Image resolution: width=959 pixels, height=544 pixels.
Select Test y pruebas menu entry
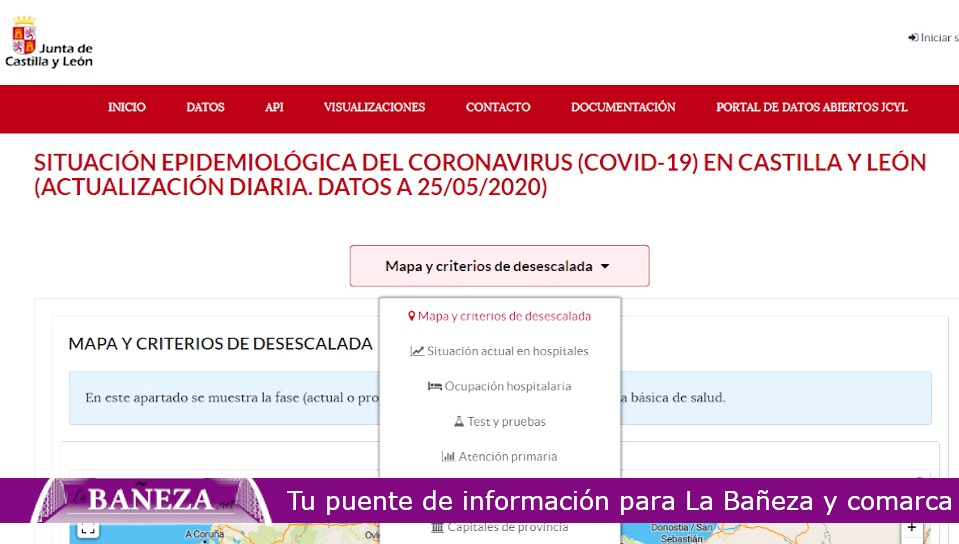[506, 422]
